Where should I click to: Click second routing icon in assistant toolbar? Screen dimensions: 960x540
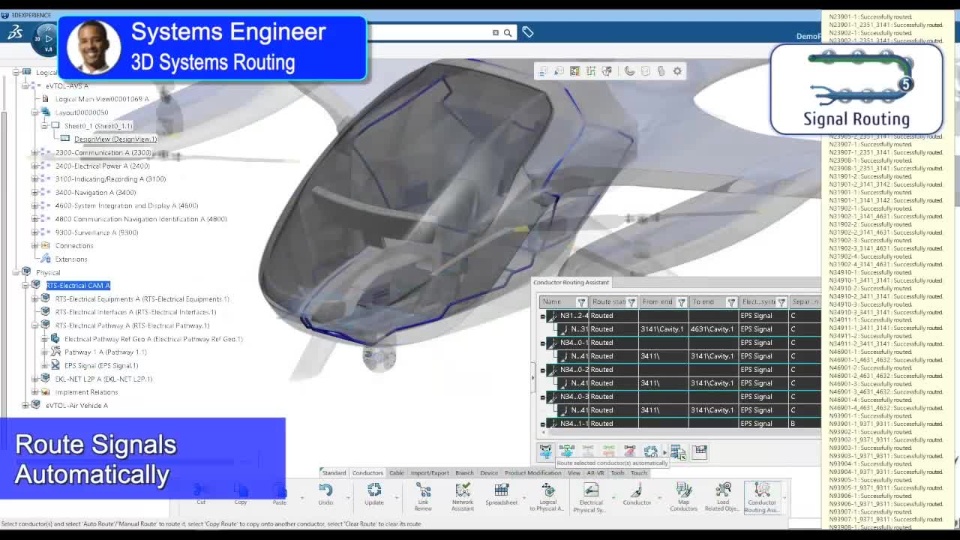pyautogui.click(x=567, y=452)
